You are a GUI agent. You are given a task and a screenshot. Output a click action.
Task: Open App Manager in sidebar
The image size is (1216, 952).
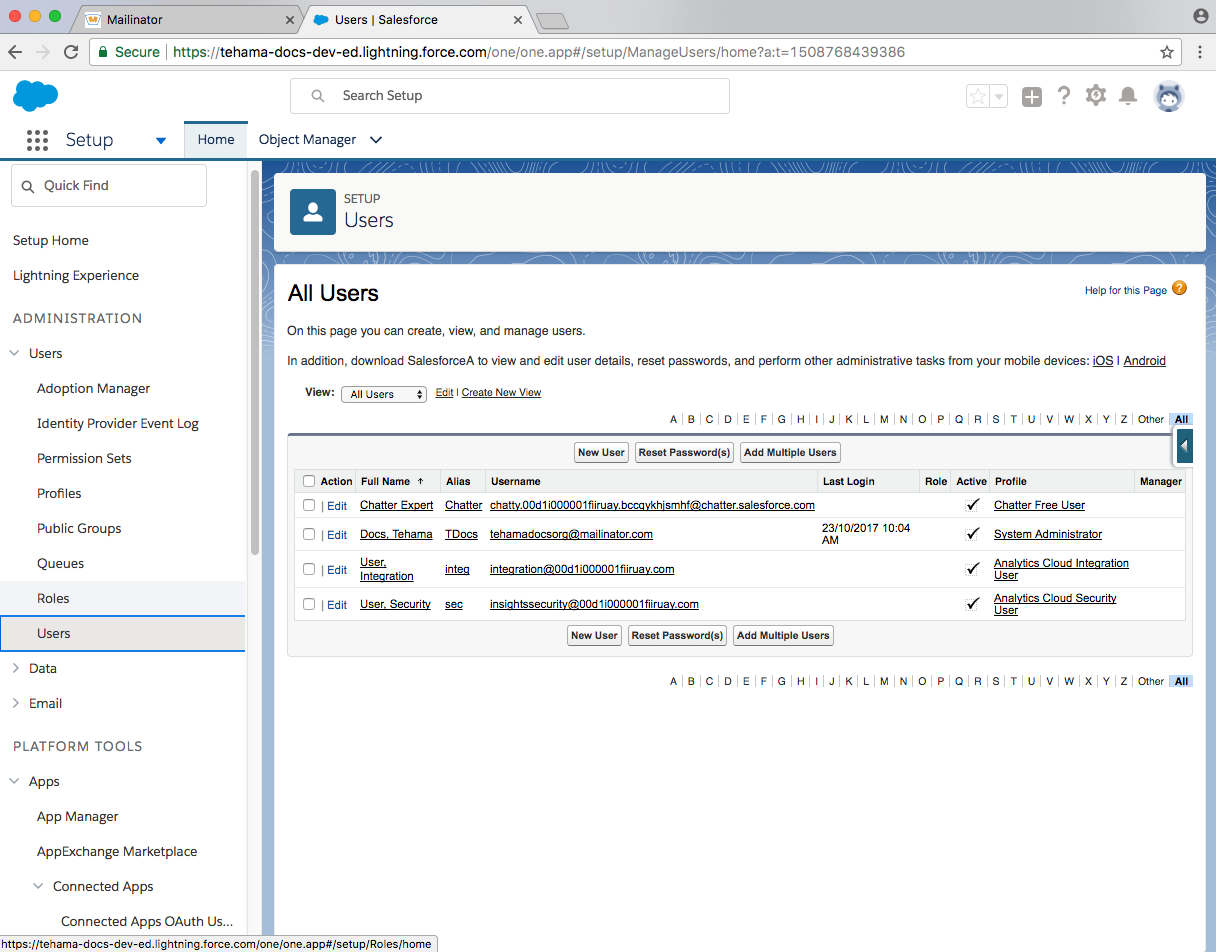(x=77, y=816)
